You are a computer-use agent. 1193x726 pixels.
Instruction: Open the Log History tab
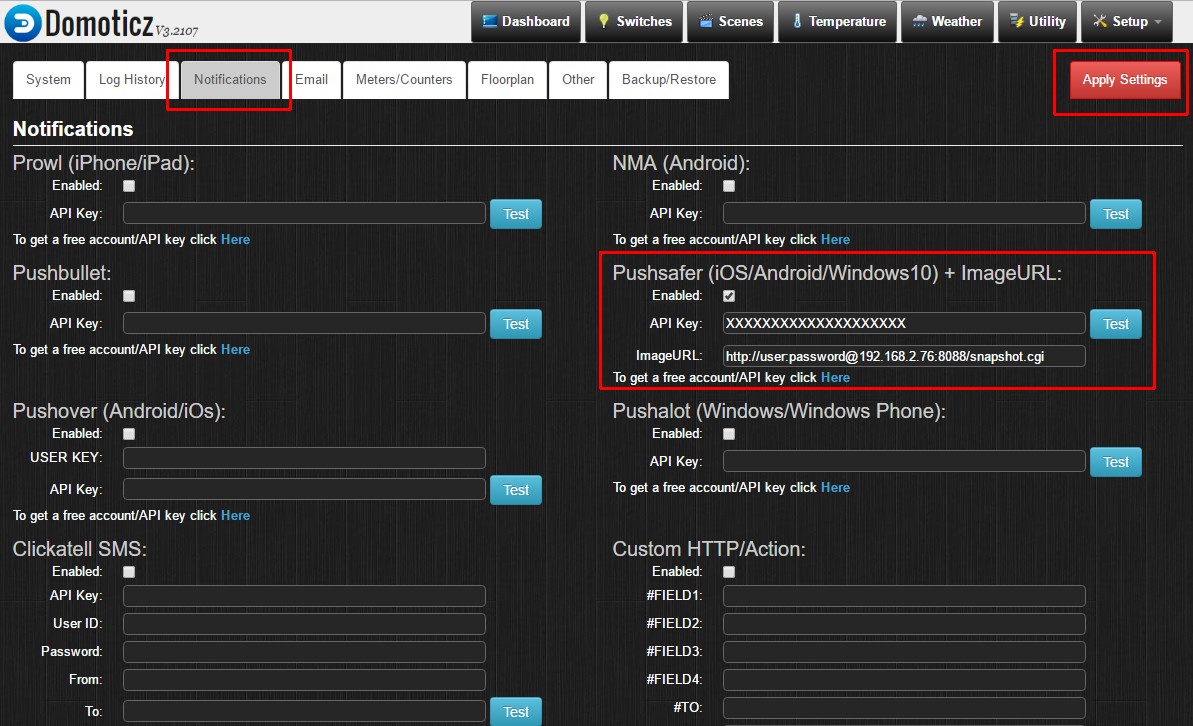click(132, 80)
